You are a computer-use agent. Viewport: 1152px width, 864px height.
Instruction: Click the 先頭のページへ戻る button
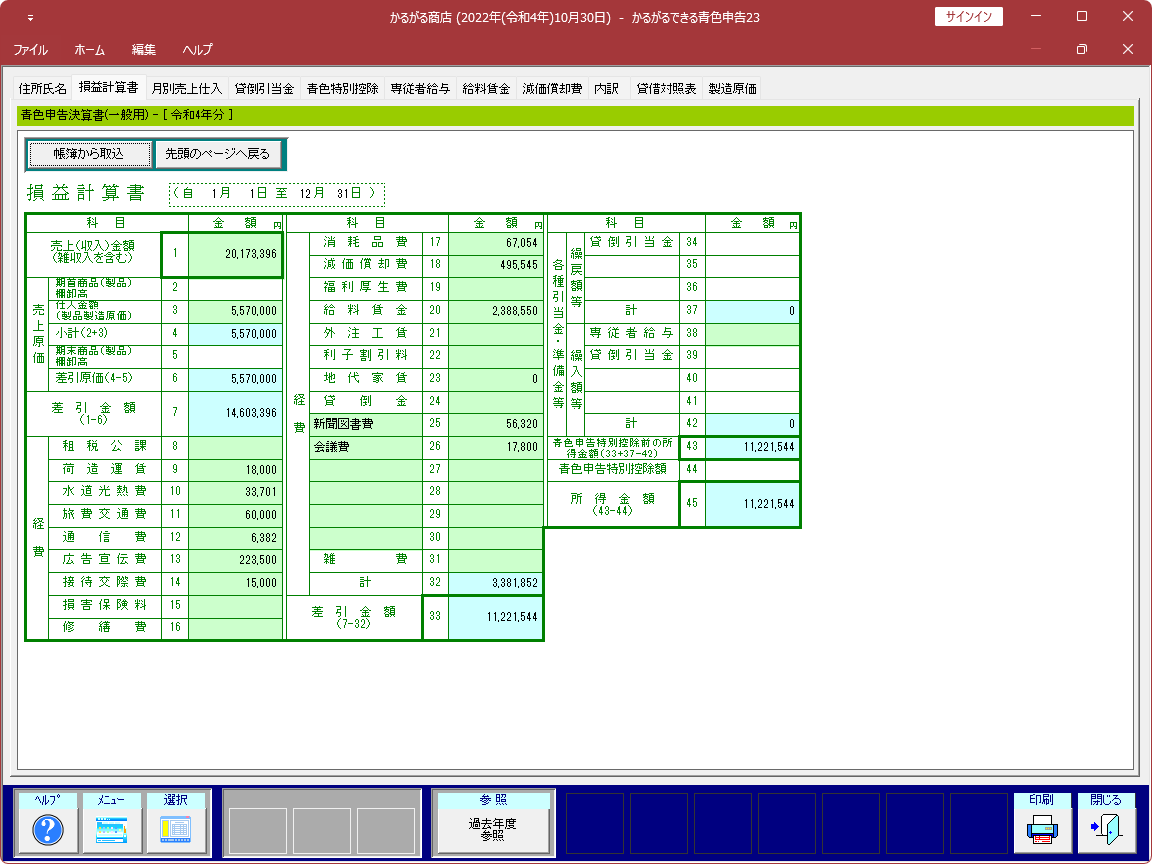tap(217, 154)
